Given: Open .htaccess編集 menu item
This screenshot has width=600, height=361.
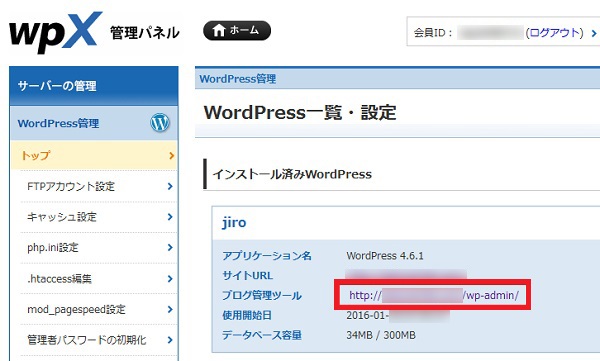Looking at the screenshot, I should pos(99,279).
